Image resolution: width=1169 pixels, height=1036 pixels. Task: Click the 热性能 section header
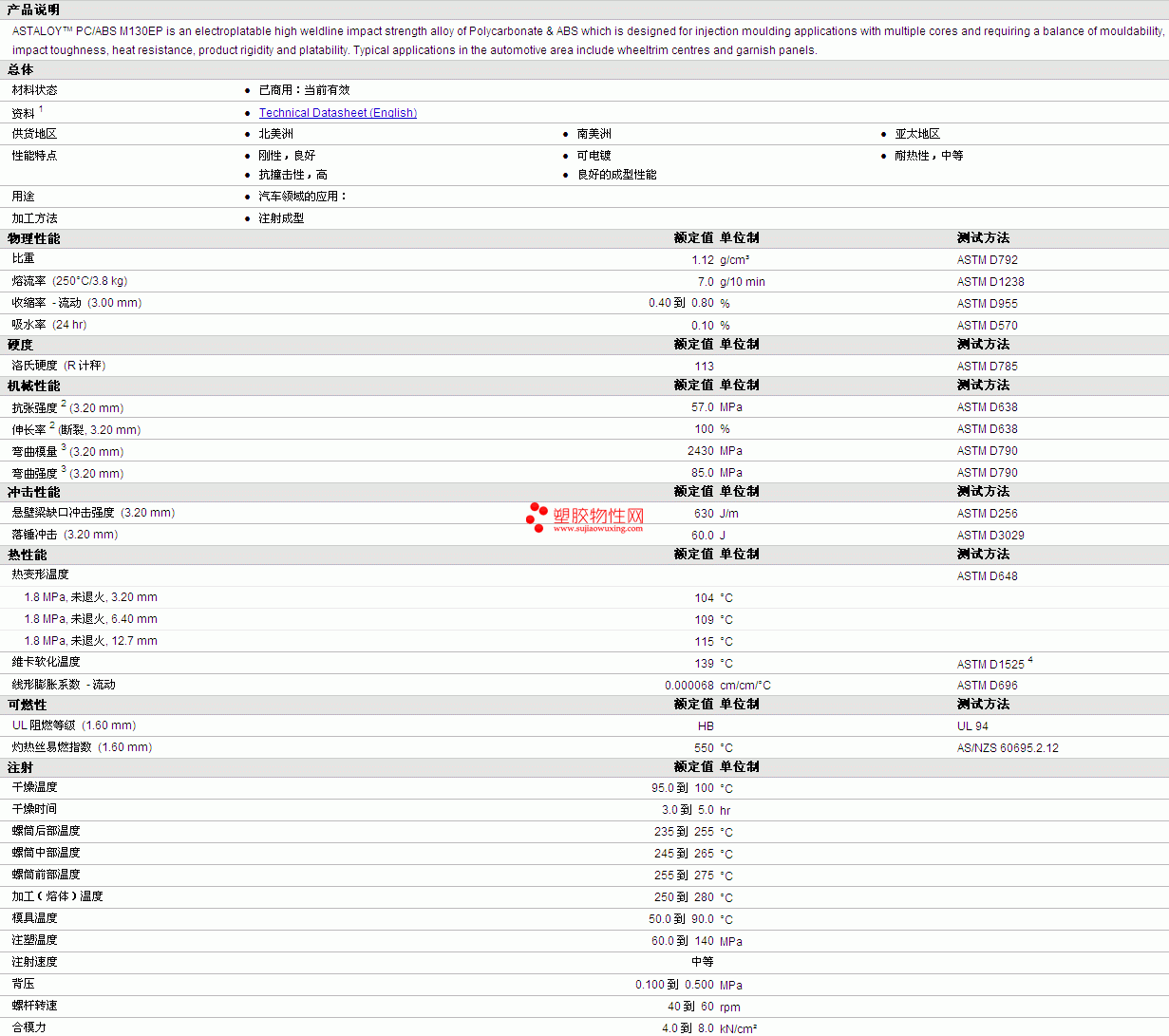[27, 555]
